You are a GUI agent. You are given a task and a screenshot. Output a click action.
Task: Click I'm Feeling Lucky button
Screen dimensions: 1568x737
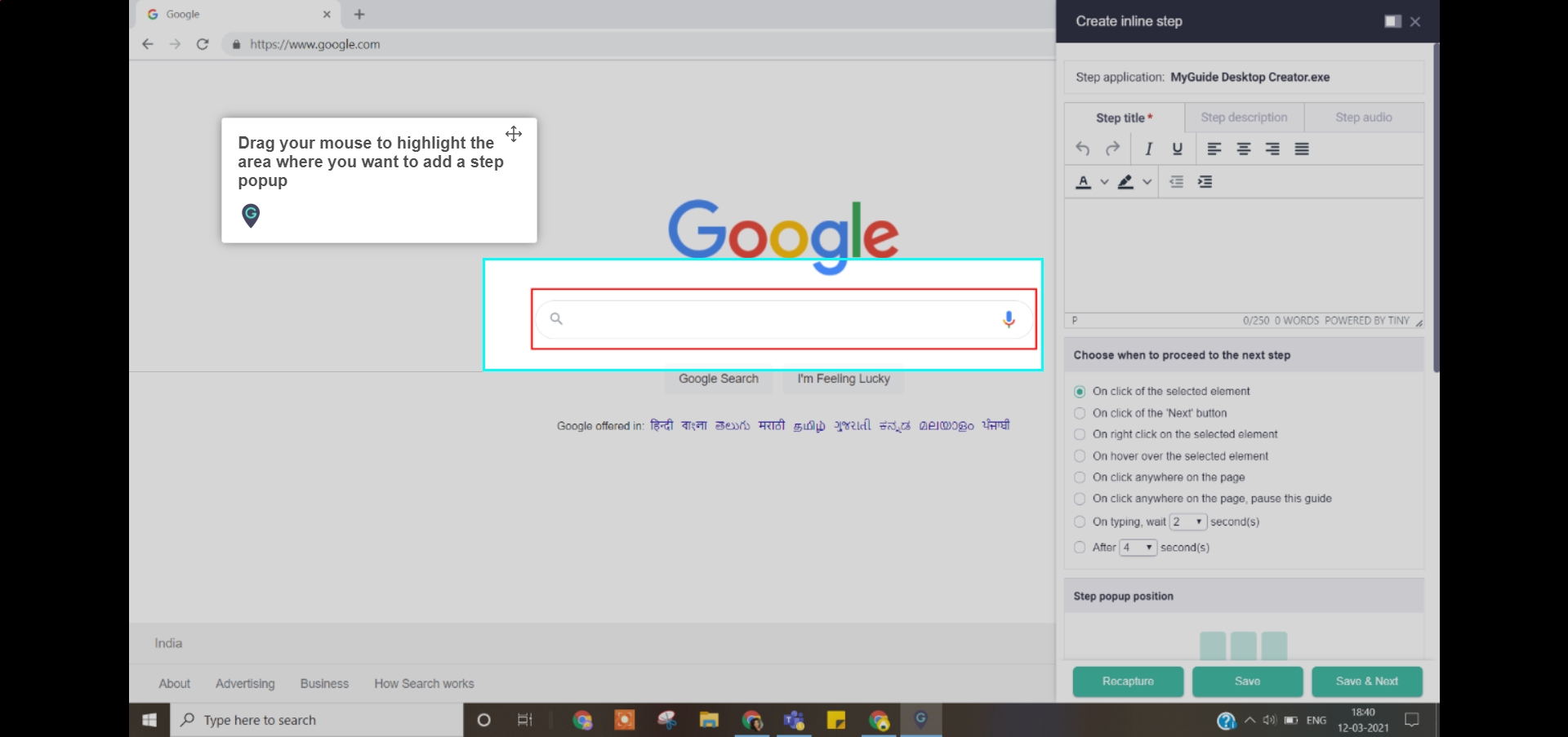pos(844,379)
